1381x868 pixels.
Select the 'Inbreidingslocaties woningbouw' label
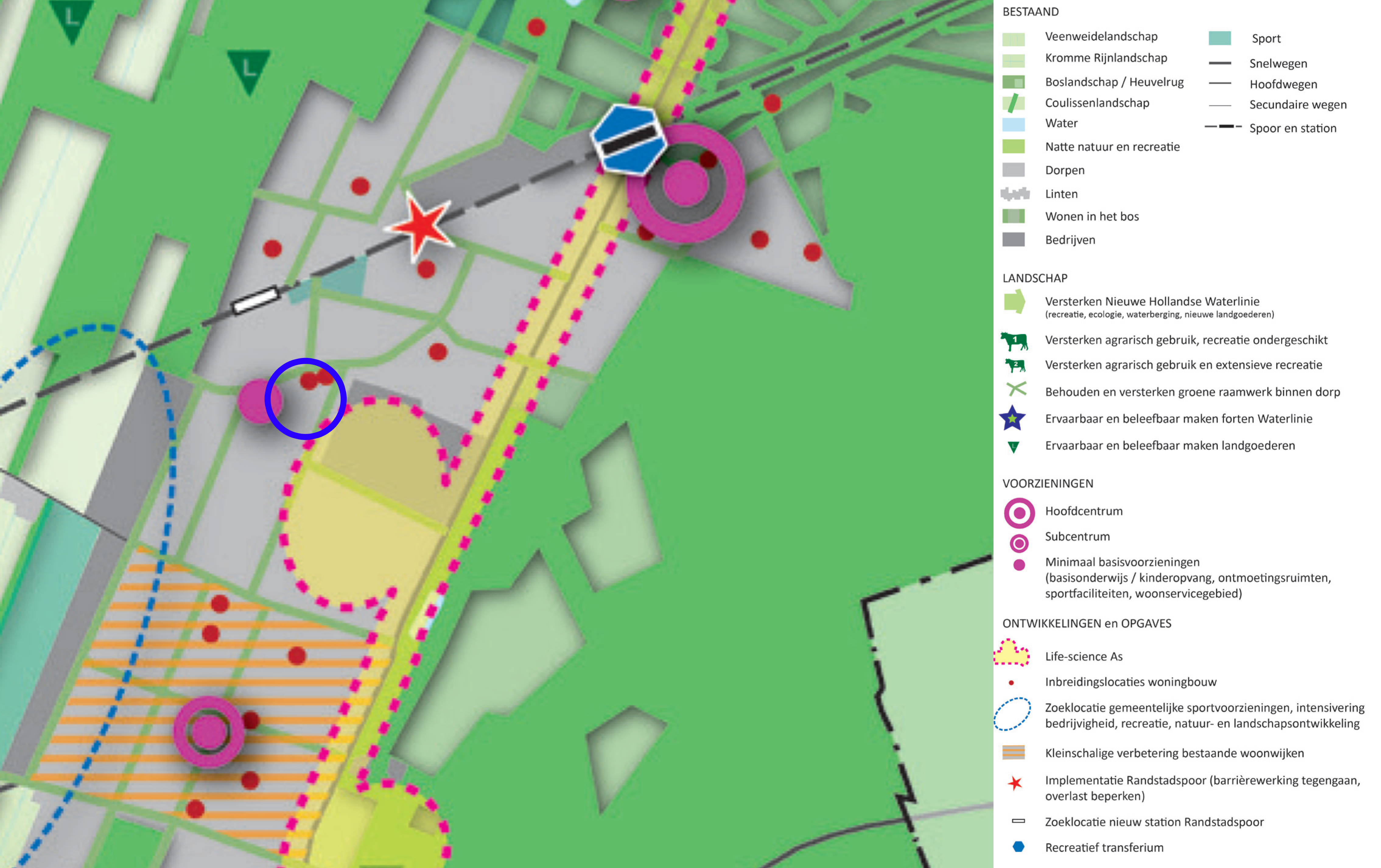pos(1130,682)
